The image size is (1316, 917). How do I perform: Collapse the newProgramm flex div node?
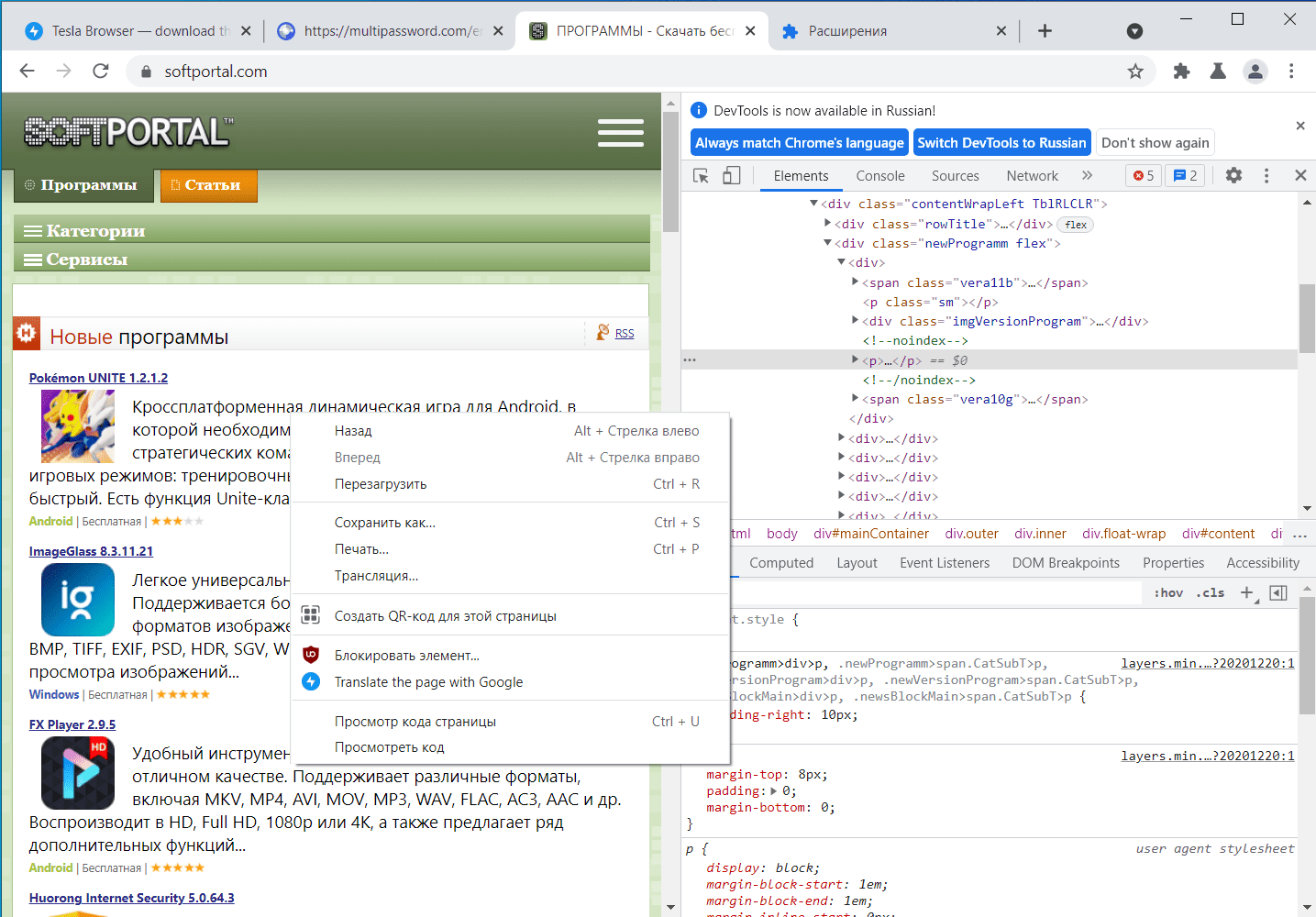[x=827, y=243]
